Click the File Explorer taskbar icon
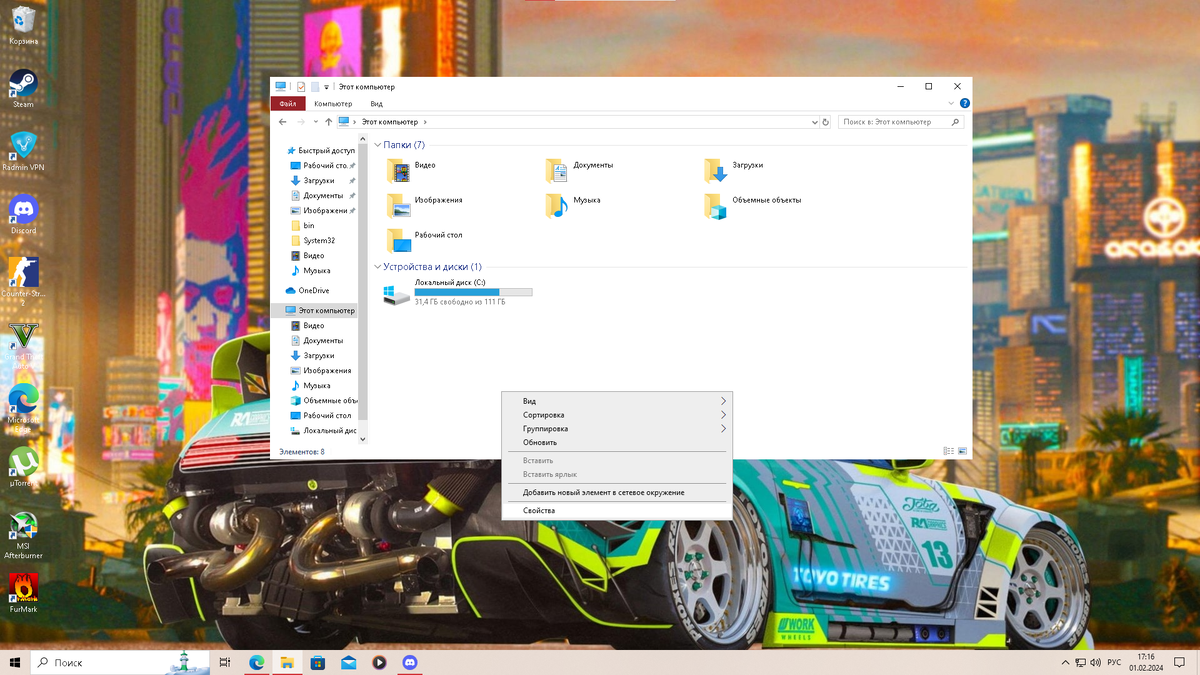This screenshot has height=675, width=1200. (x=286, y=662)
